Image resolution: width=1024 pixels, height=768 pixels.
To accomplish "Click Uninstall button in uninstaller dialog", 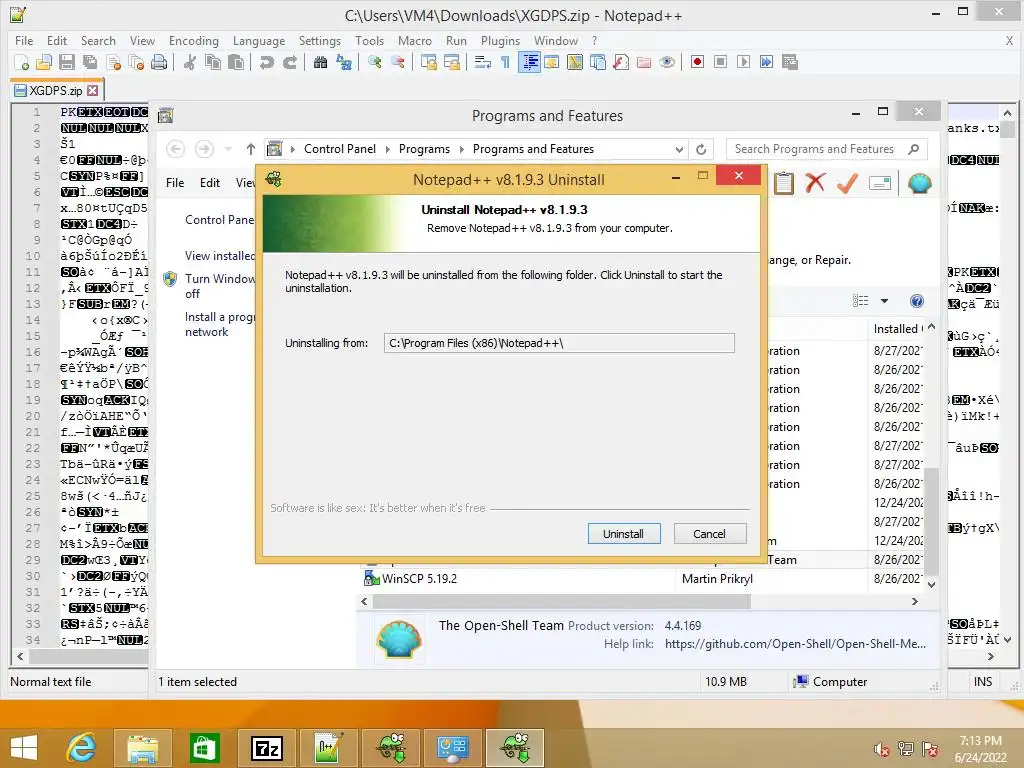I will 624,534.
